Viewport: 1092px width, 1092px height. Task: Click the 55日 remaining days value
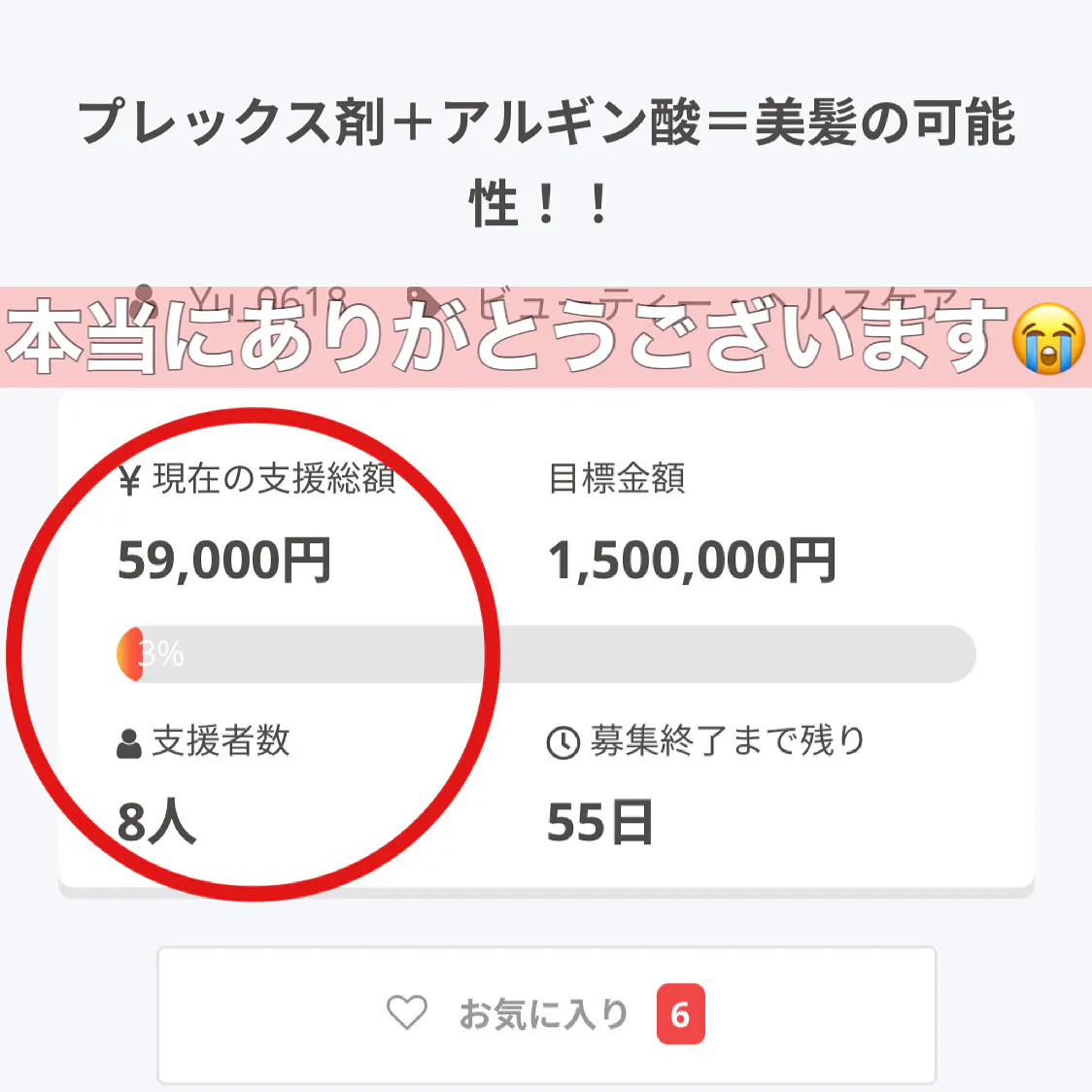coord(599,823)
